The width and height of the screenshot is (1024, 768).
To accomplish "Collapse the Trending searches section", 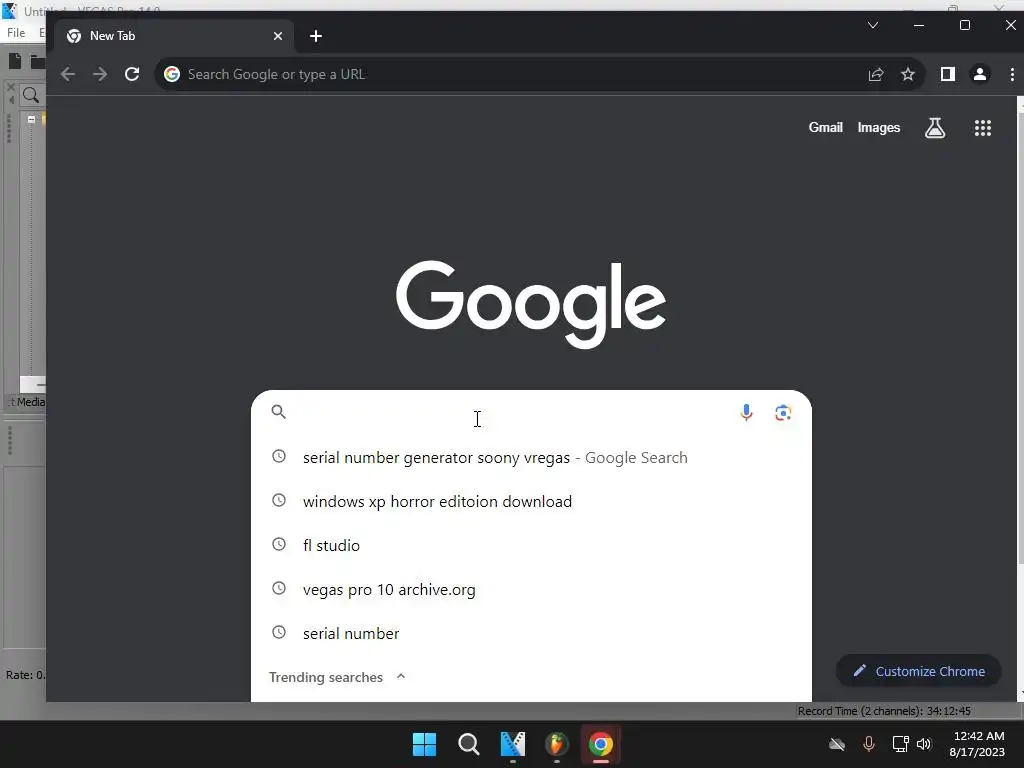I will coord(401,677).
